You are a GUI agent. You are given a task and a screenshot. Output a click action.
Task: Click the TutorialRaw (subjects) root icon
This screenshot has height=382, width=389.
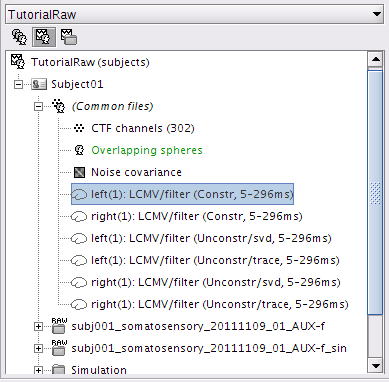(x=18, y=62)
